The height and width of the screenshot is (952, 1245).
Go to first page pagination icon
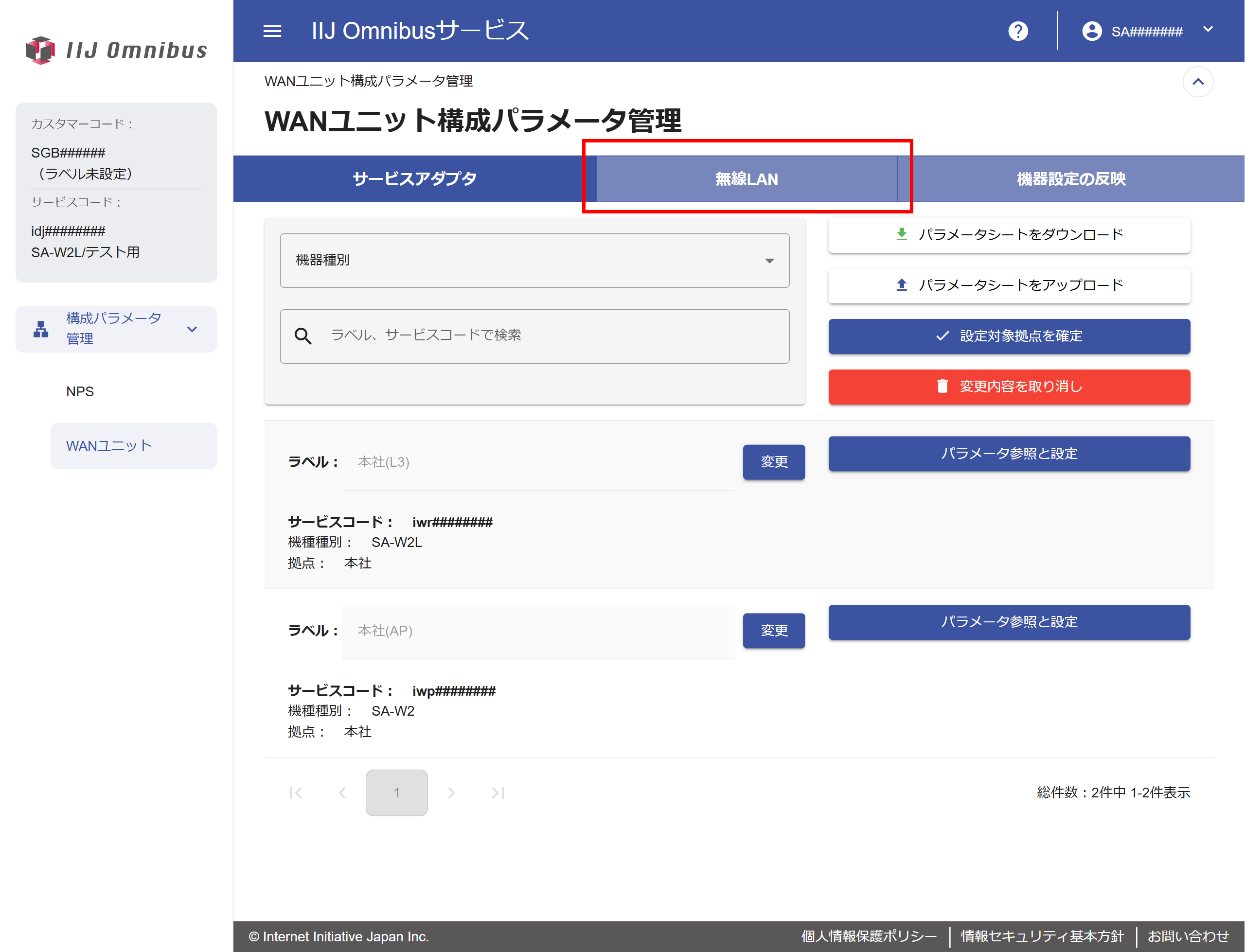[295, 792]
